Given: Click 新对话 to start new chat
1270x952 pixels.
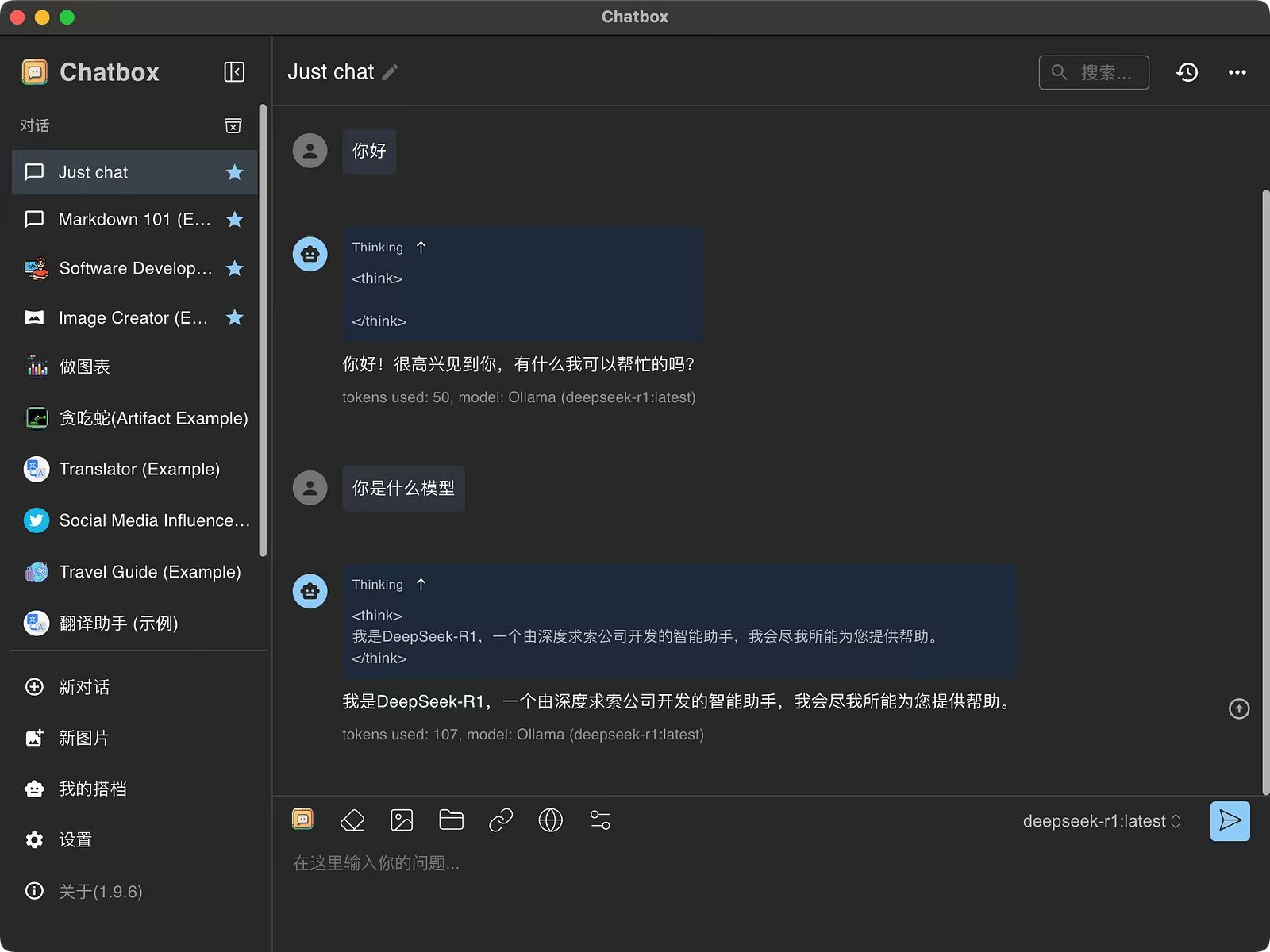Looking at the screenshot, I should pos(83,687).
